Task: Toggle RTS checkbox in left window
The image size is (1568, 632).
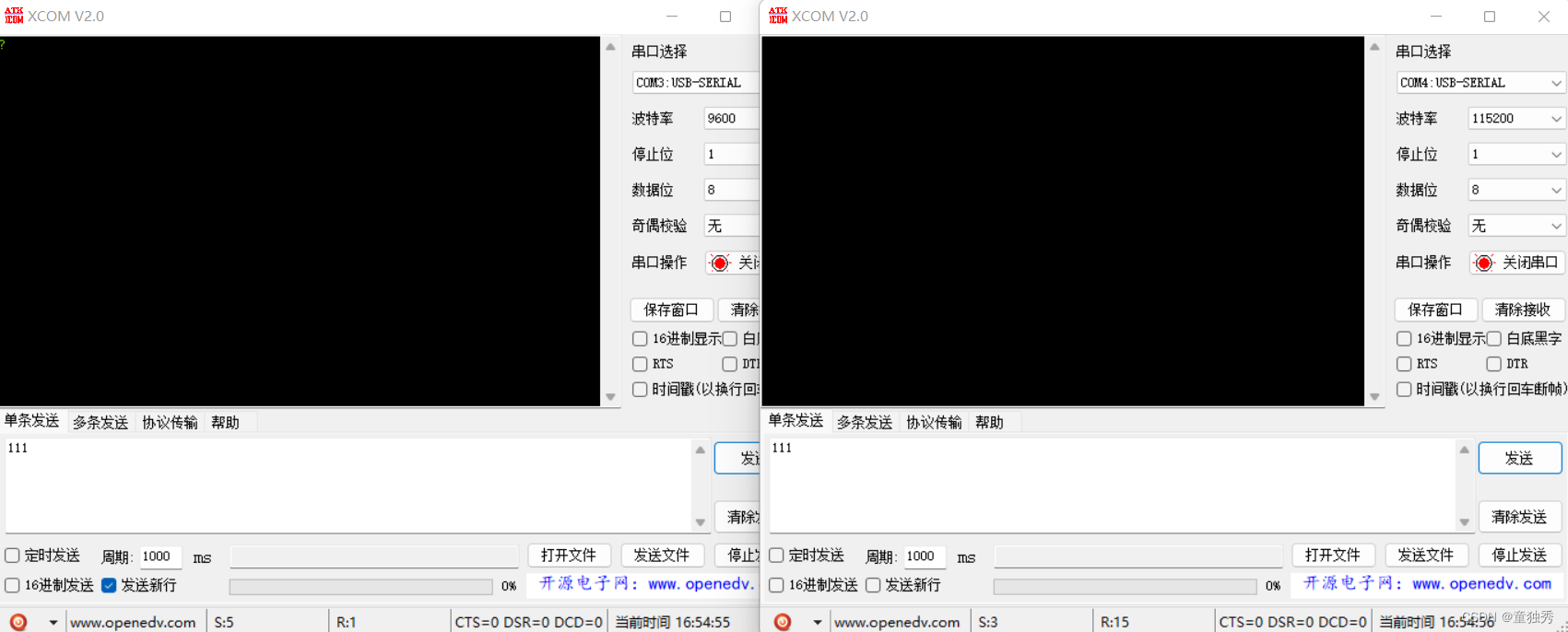Action: (640, 364)
